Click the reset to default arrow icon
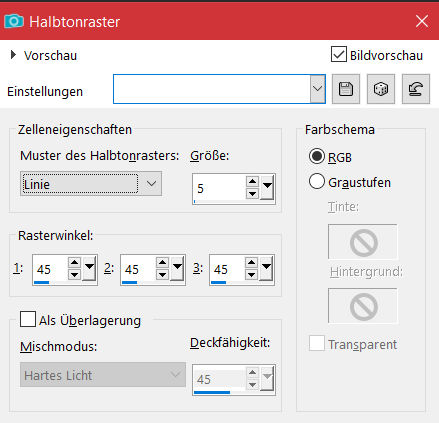 [416, 89]
